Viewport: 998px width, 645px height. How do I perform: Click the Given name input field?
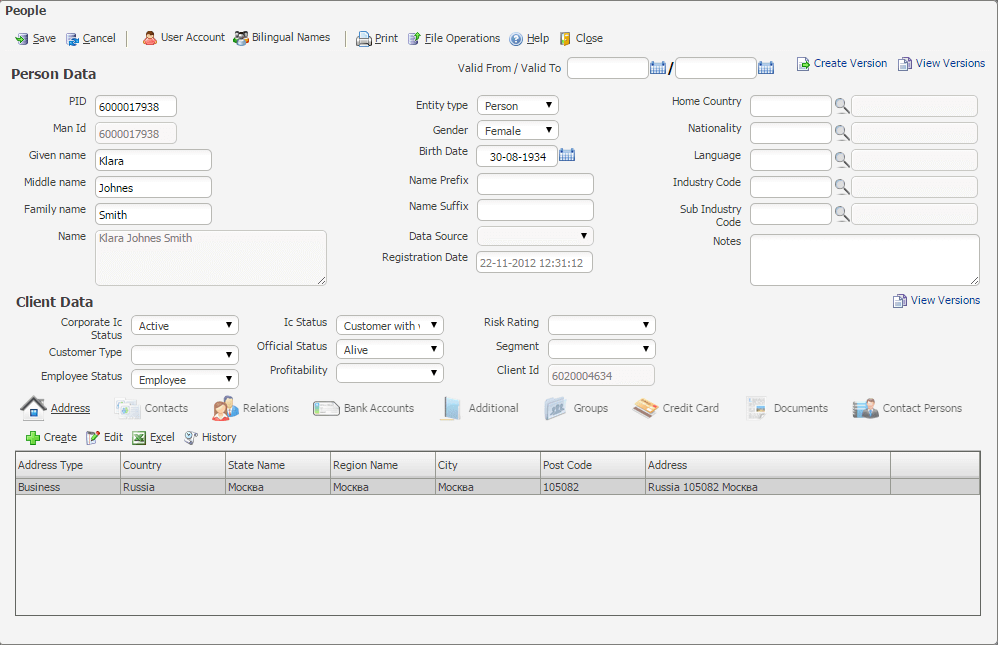[x=153, y=160]
